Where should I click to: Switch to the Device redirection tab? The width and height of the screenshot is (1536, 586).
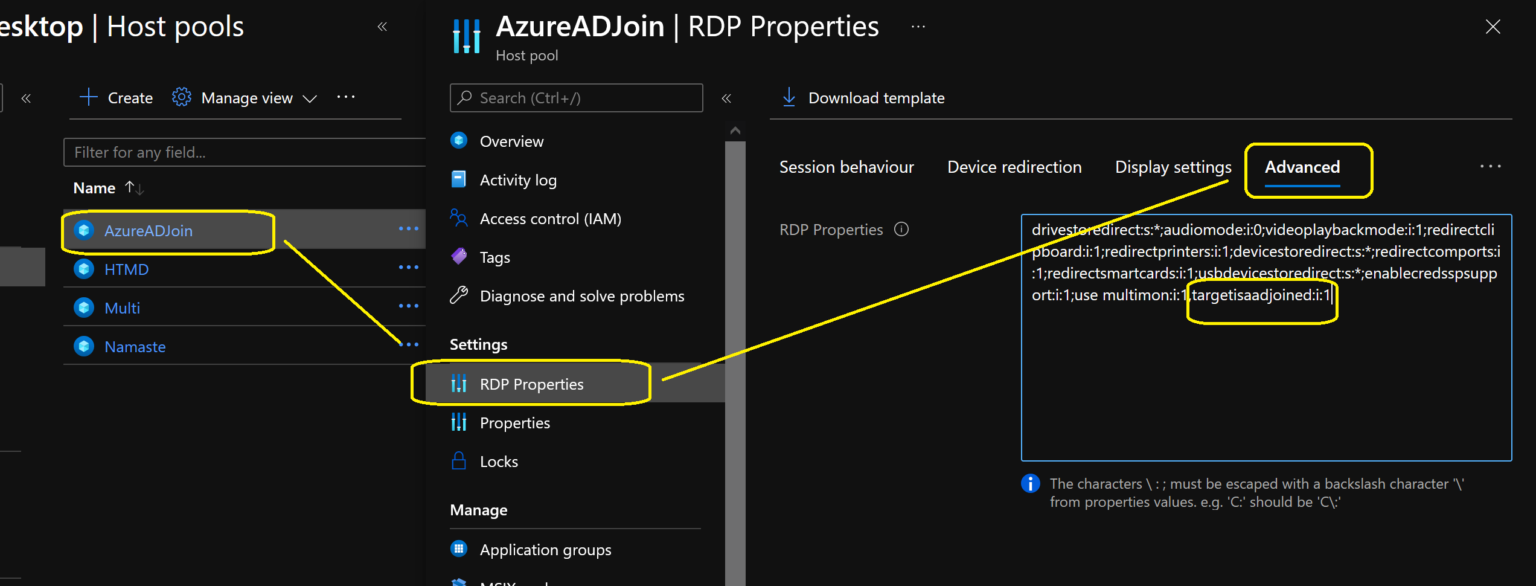(x=1014, y=167)
